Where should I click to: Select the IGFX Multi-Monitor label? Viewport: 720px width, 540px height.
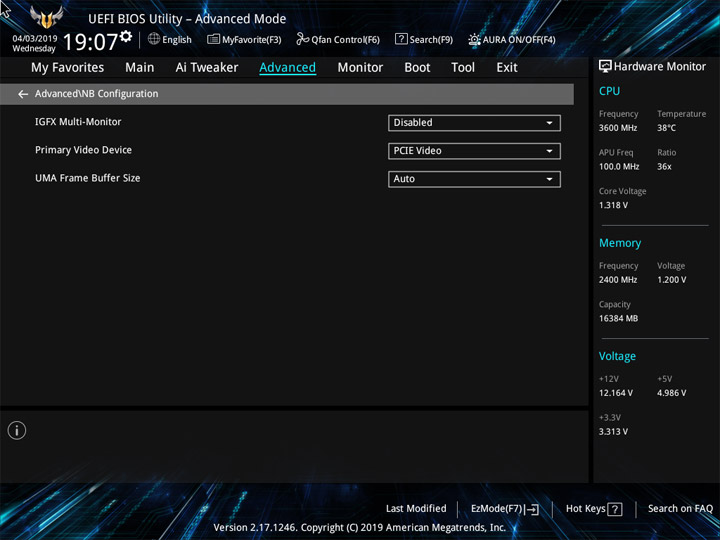pyautogui.click(x=78, y=122)
